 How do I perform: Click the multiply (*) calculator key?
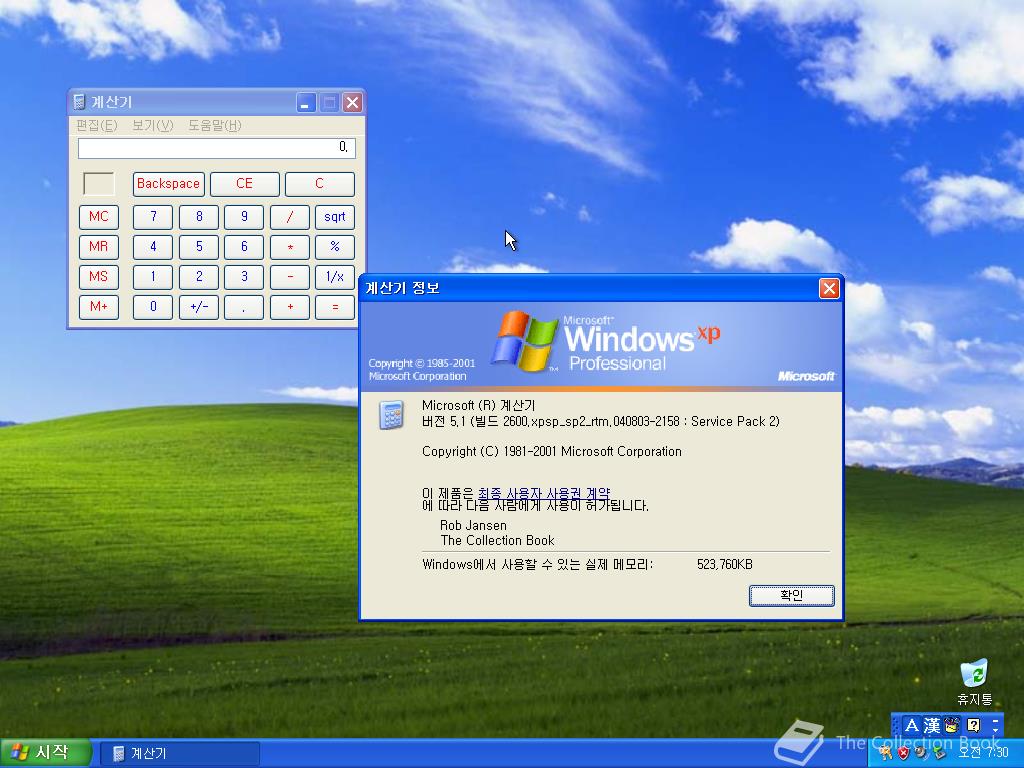coord(289,247)
